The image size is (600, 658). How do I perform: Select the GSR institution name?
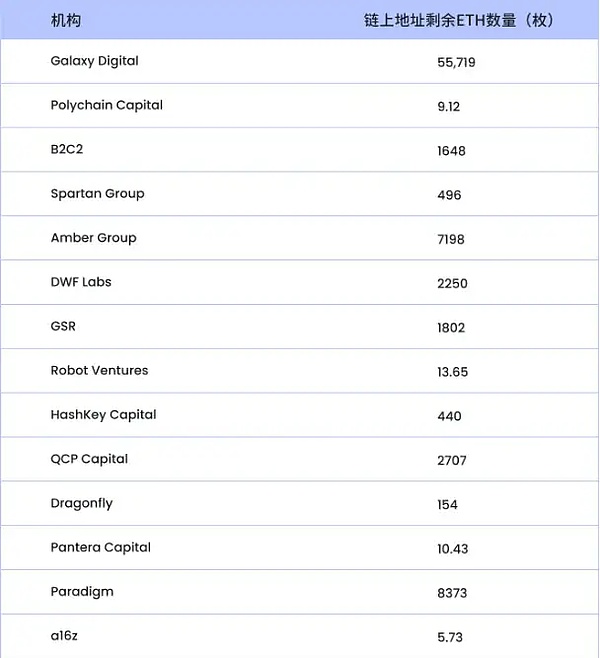[x=63, y=326]
